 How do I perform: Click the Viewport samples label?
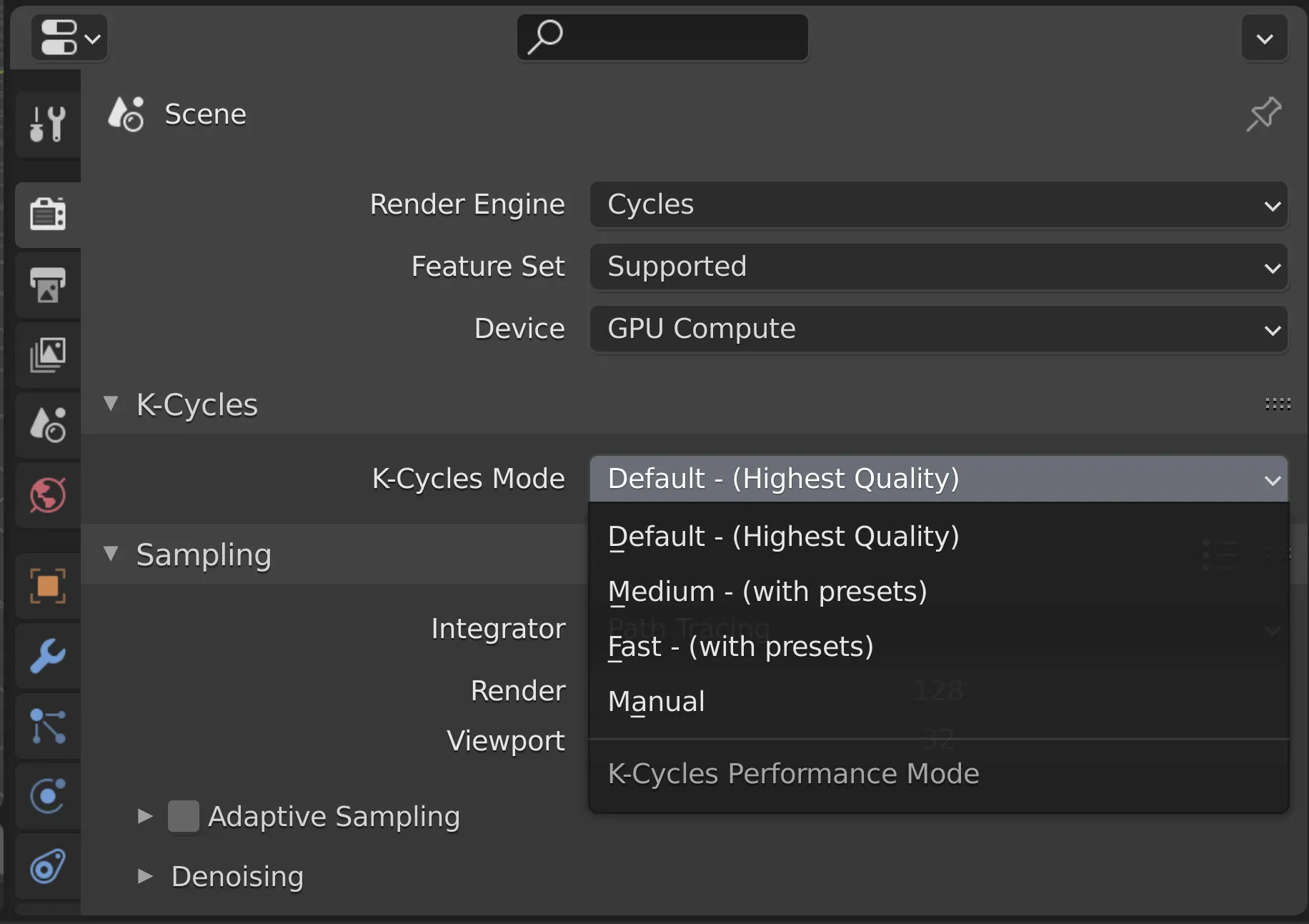(x=506, y=742)
